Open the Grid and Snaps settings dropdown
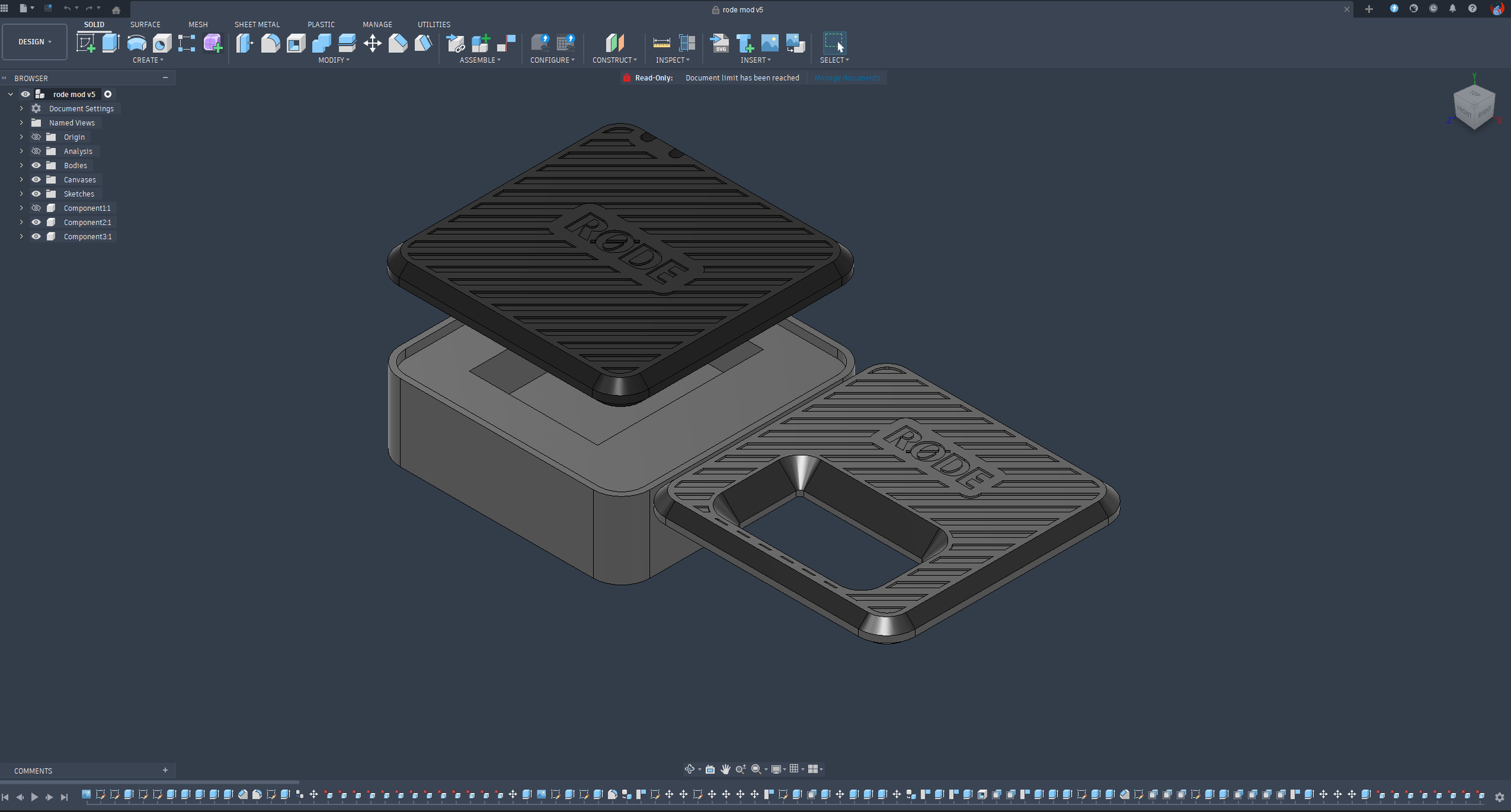Viewport: 1511px width, 812px height. coord(796,769)
